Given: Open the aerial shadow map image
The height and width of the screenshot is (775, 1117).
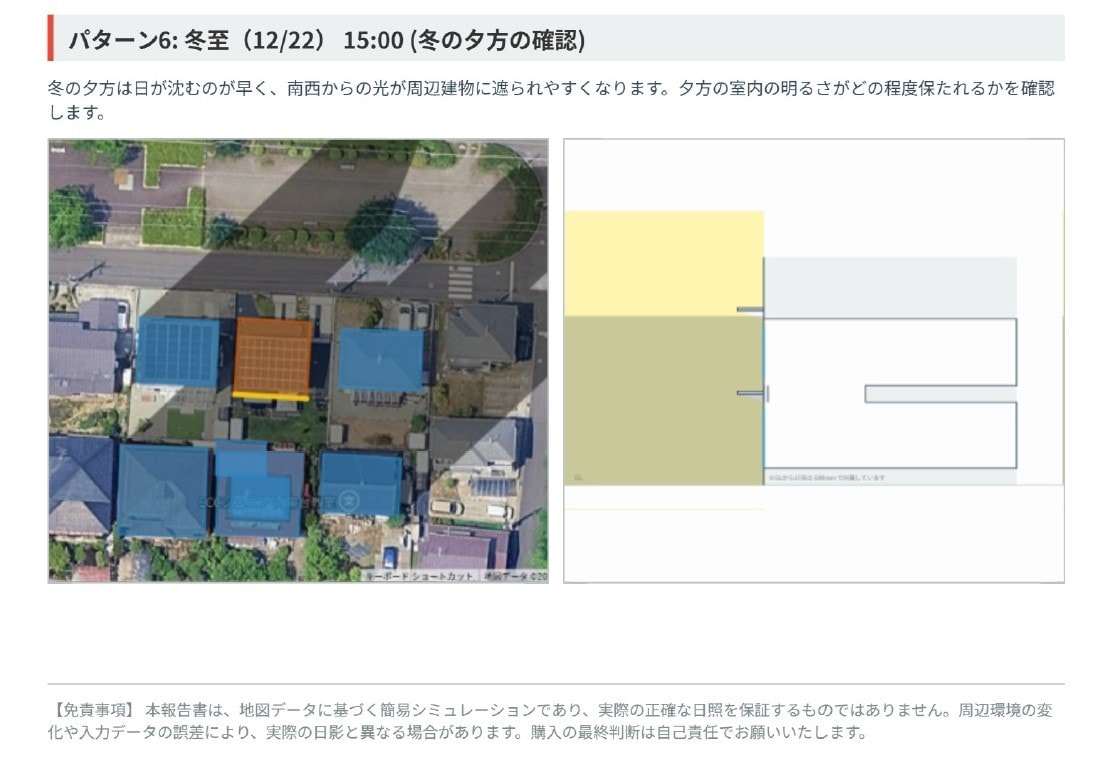Looking at the screenshot, I should coord(298,360).
